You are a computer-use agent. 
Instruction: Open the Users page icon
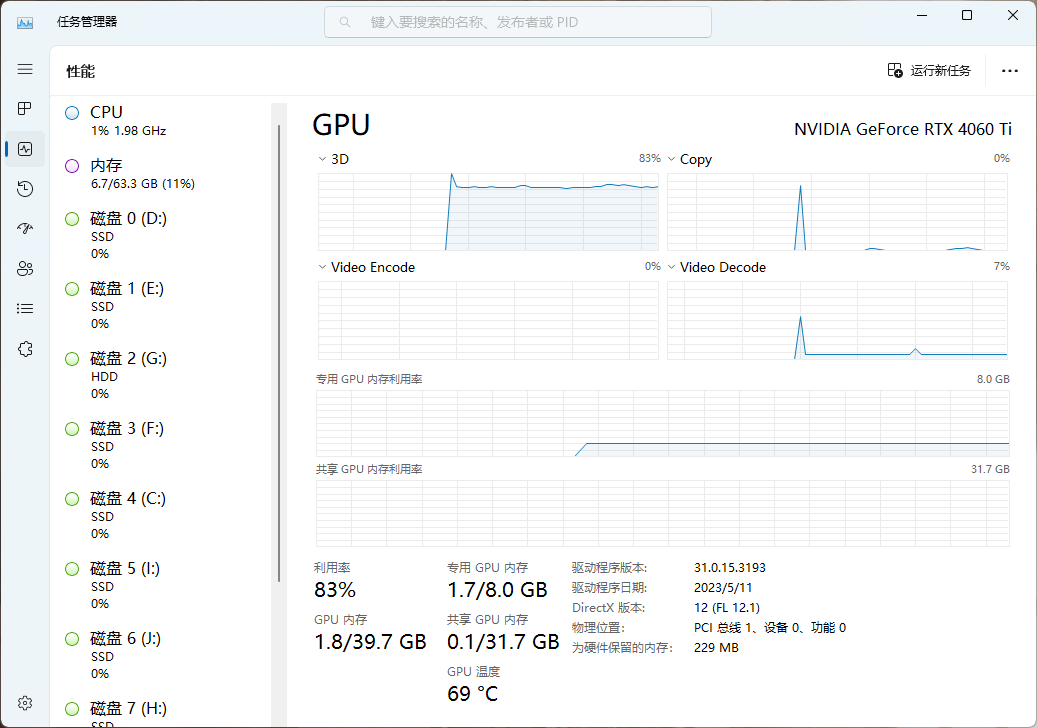[25, 269]
